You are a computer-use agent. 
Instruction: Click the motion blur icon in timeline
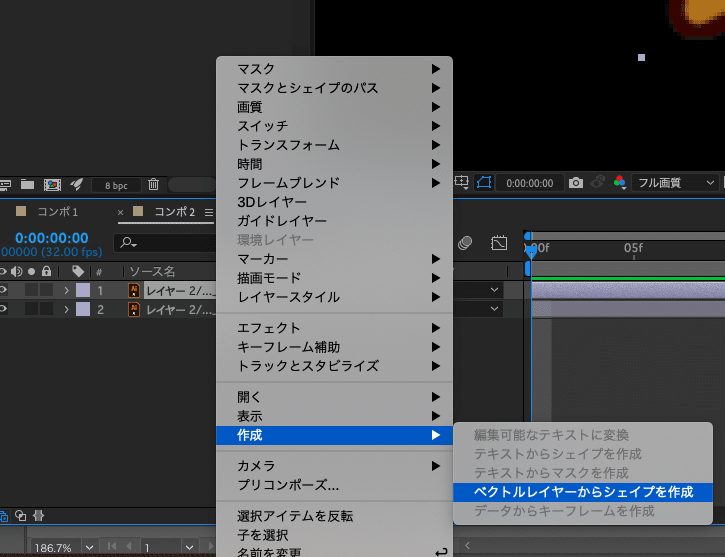tap(465, 243)
